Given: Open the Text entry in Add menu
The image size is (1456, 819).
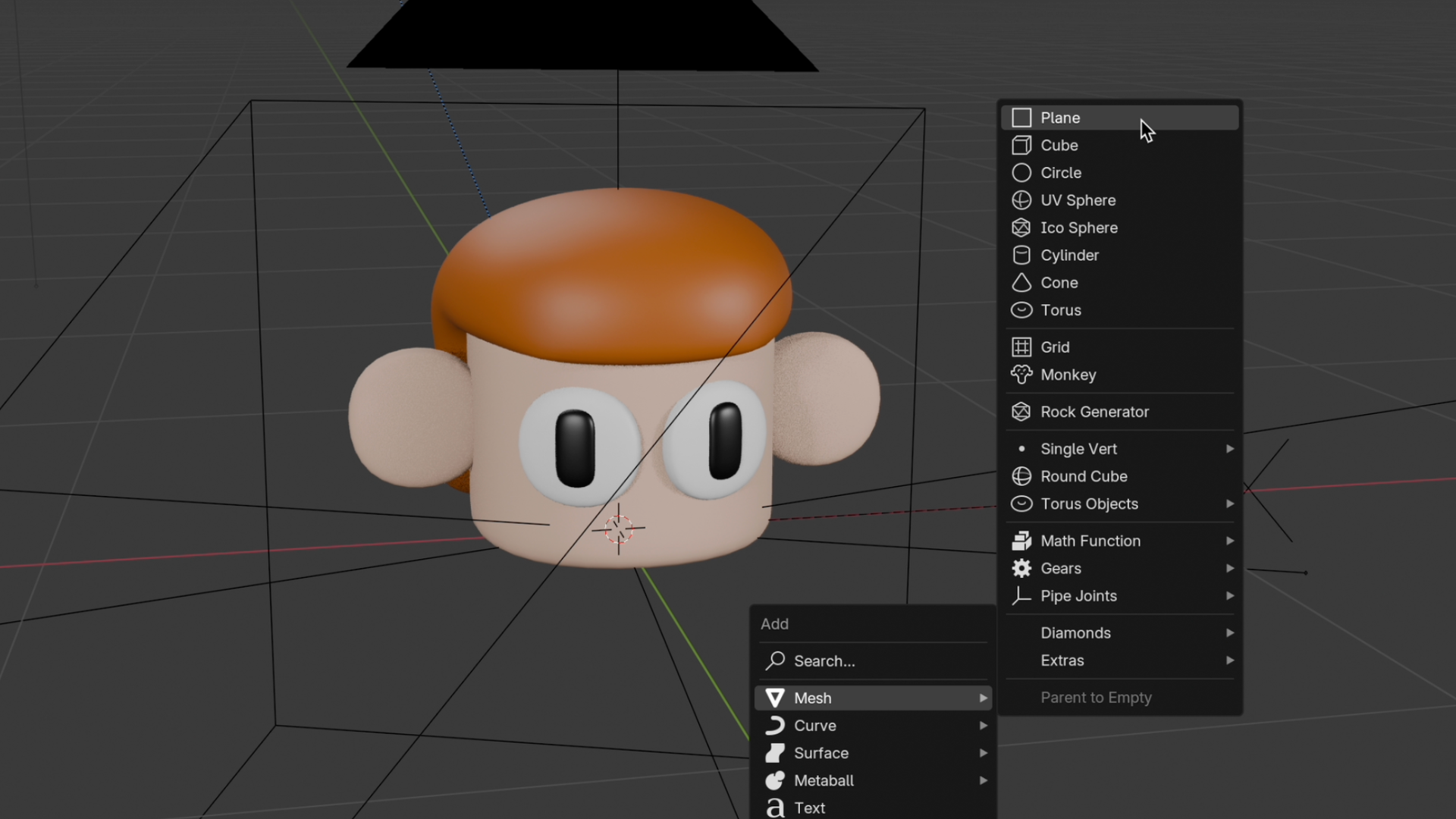Looking at the screenshot, I should (x=874, y=808).
